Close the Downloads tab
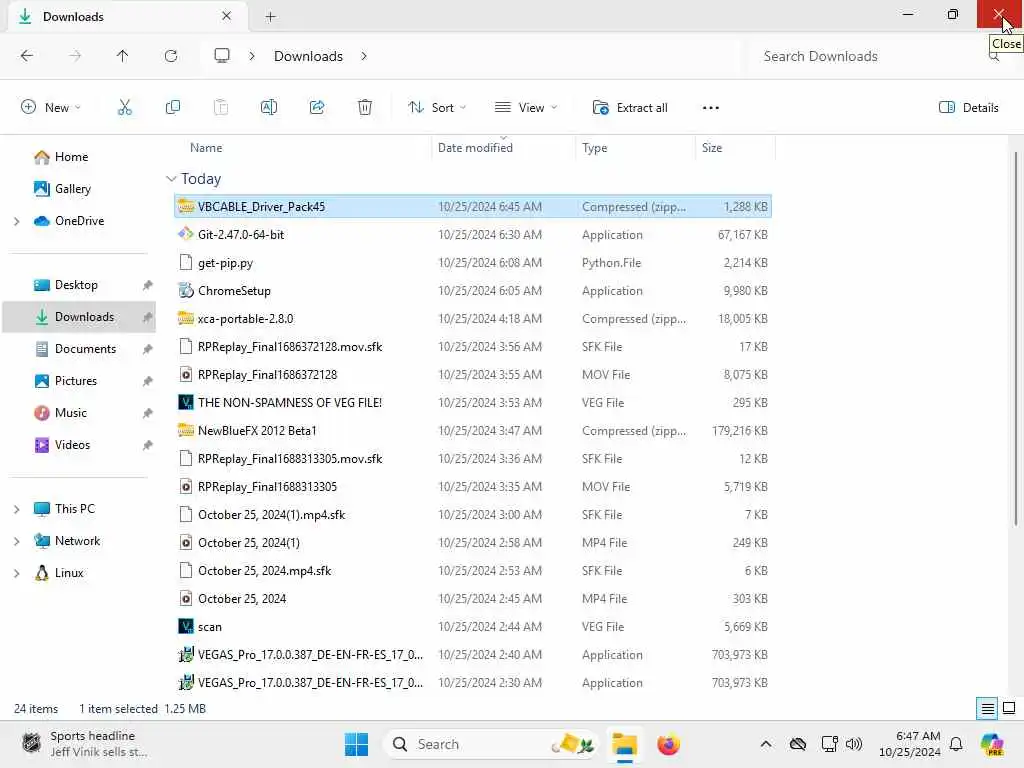This screenshot has width=1024, height=768. [x=227, y=16]
